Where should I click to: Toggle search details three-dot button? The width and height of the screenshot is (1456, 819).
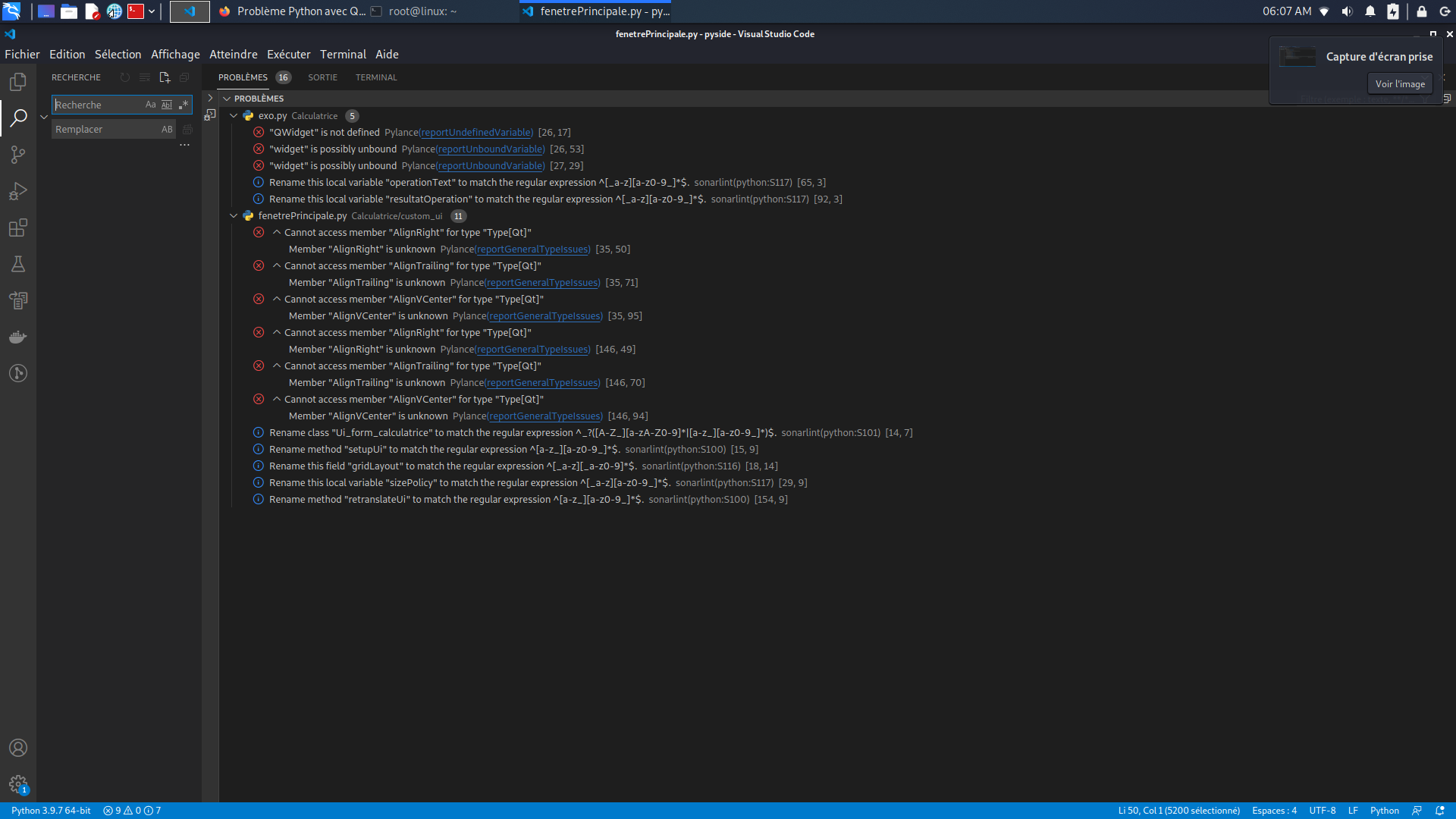tap(184, 145)
